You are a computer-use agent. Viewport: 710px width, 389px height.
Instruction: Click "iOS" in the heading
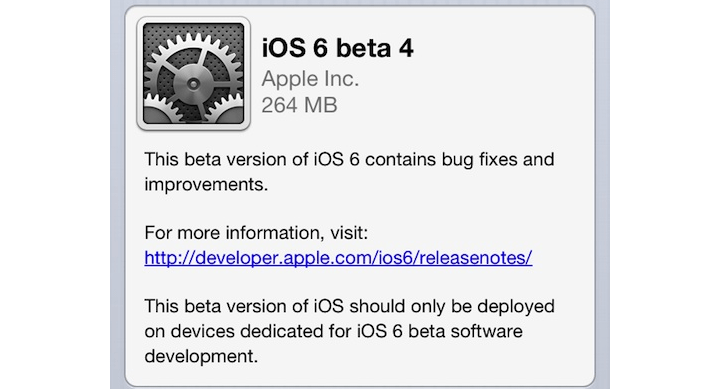[x=283, y=48]
